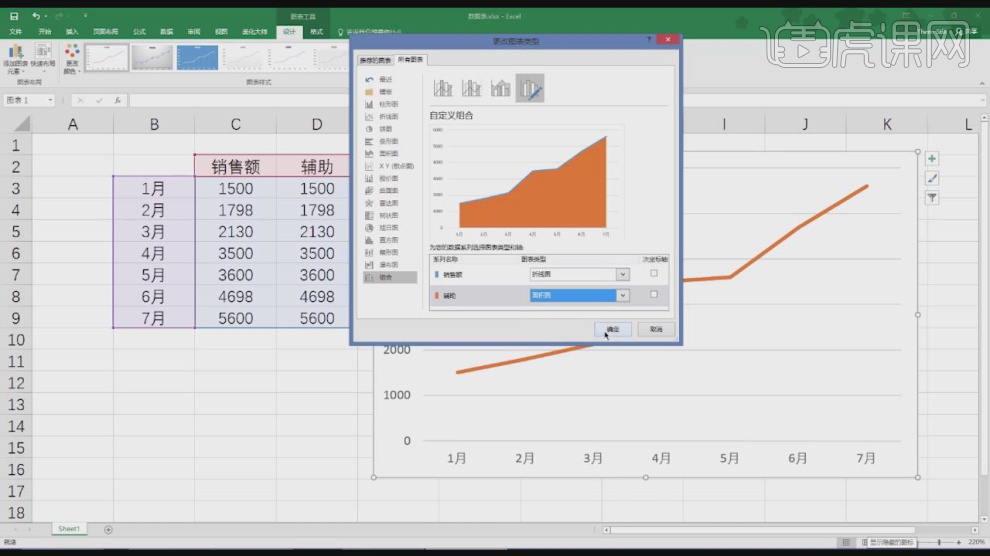Select the first chart style thumbnail
Screen dimensions: 990x556
(x=107, y=57)
